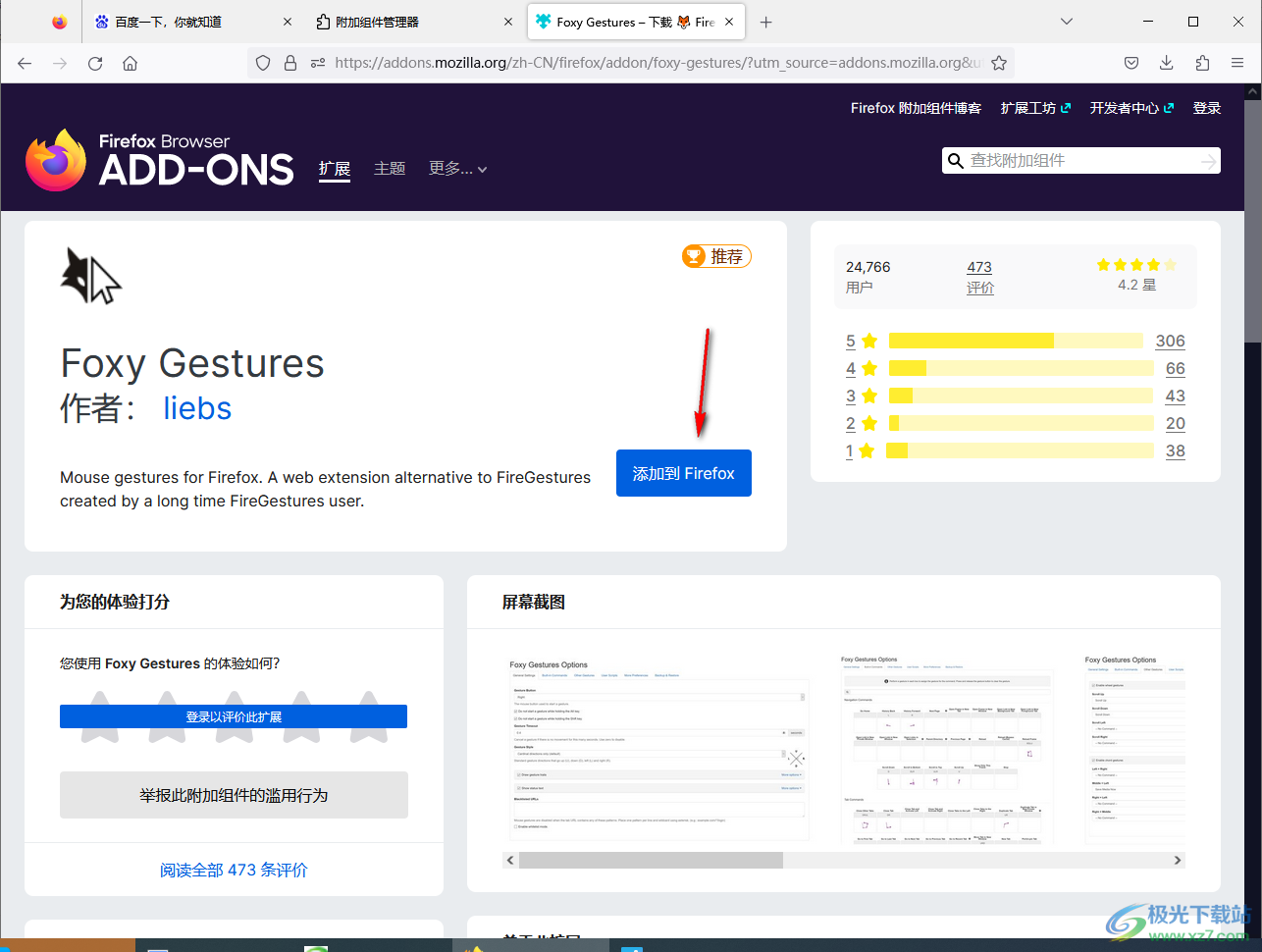Open the Firefox application menu

(x=1237, y=63)
